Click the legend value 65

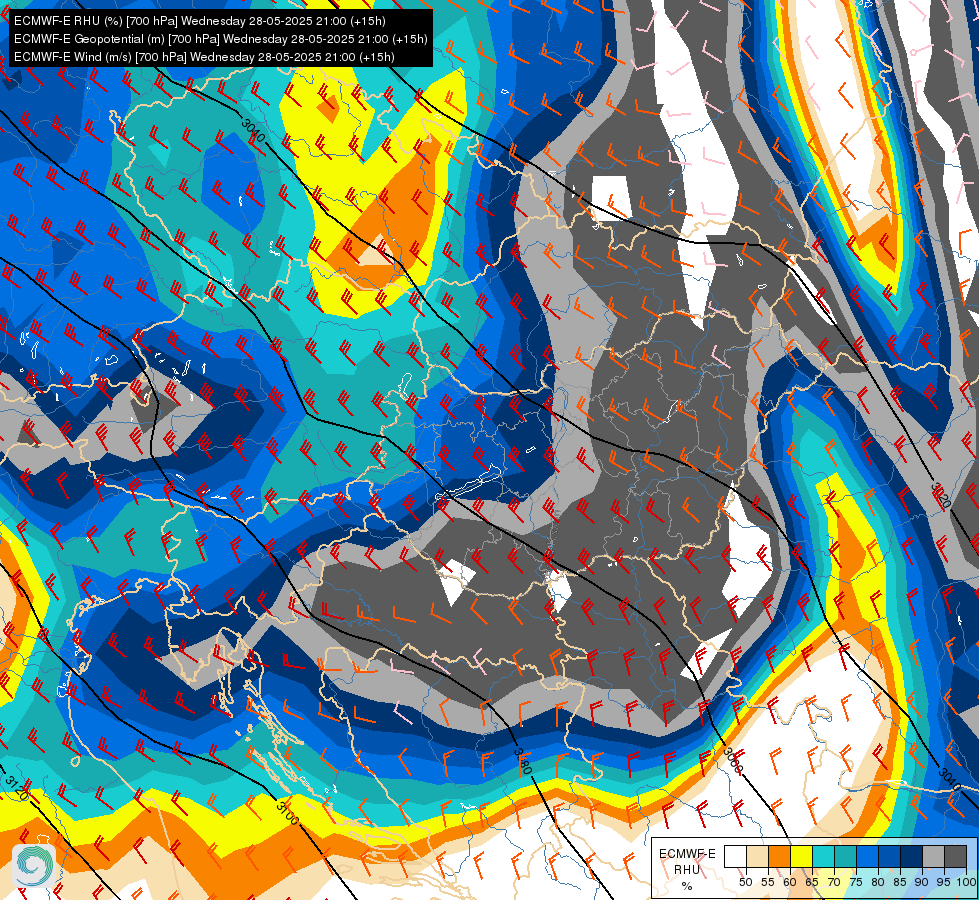coord(812,882)
